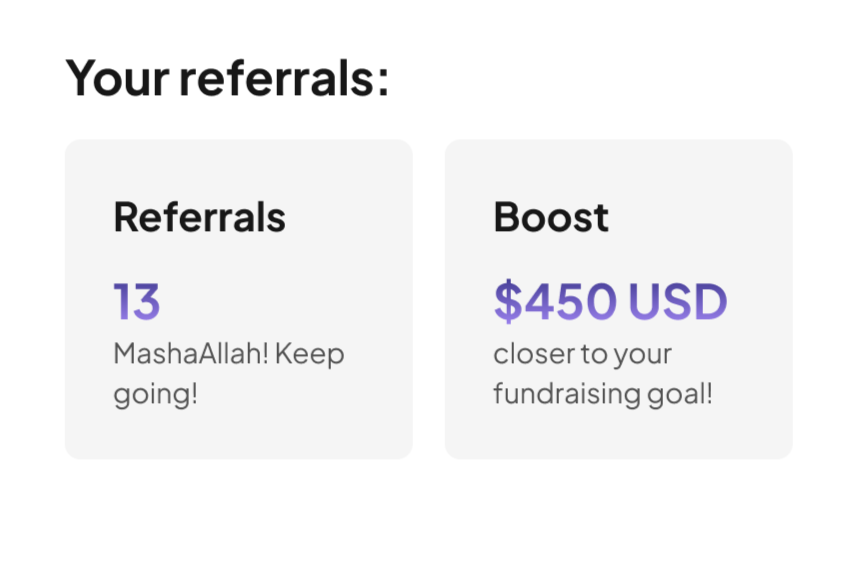This screenshot has height=564, width=857.
Task: Click the 'Your referrals:' heading
Action: coord(227,78)
